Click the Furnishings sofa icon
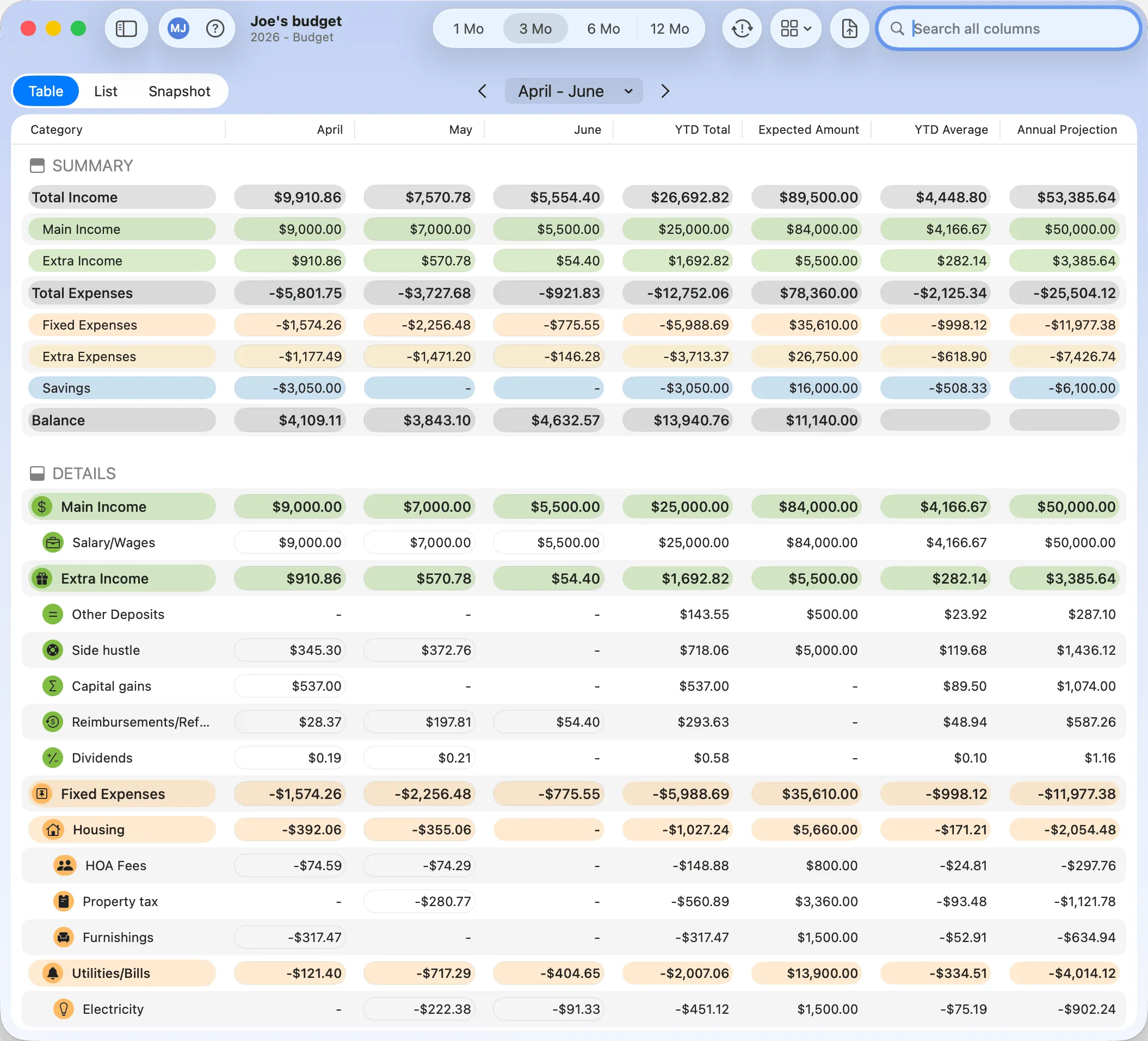The image size is (1148, 1041). click(64, 937)
